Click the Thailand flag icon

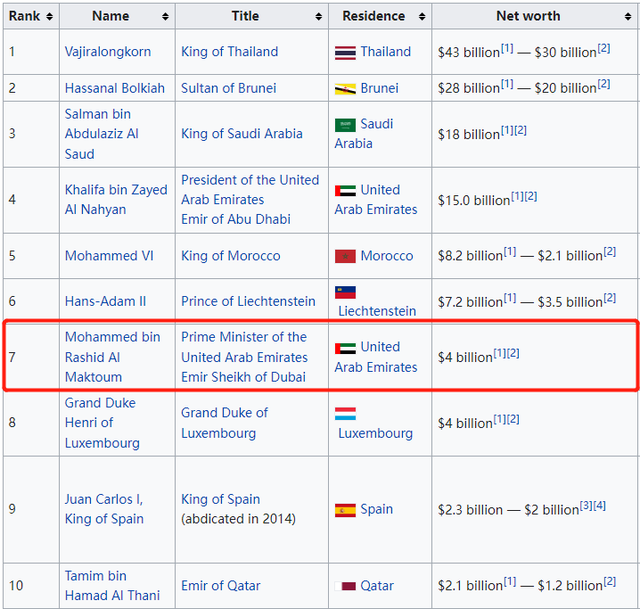345,52
